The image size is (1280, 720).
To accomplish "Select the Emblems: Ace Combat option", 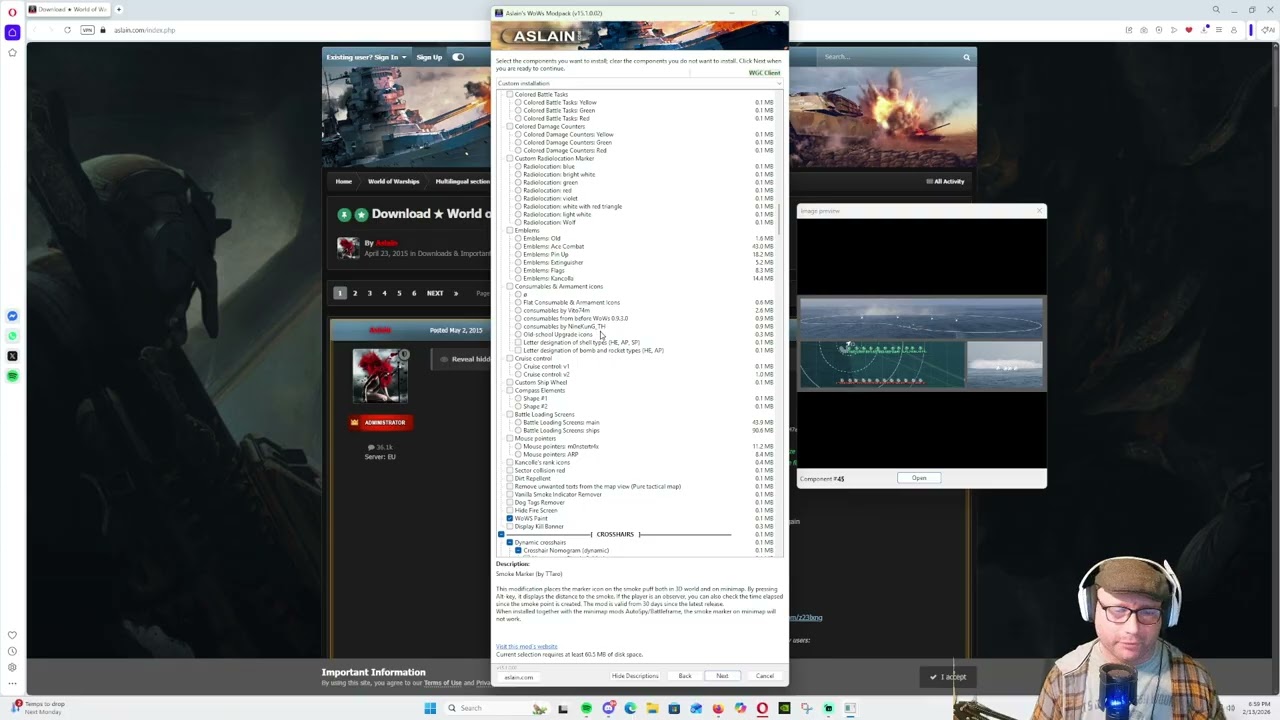I will [518, 246].
